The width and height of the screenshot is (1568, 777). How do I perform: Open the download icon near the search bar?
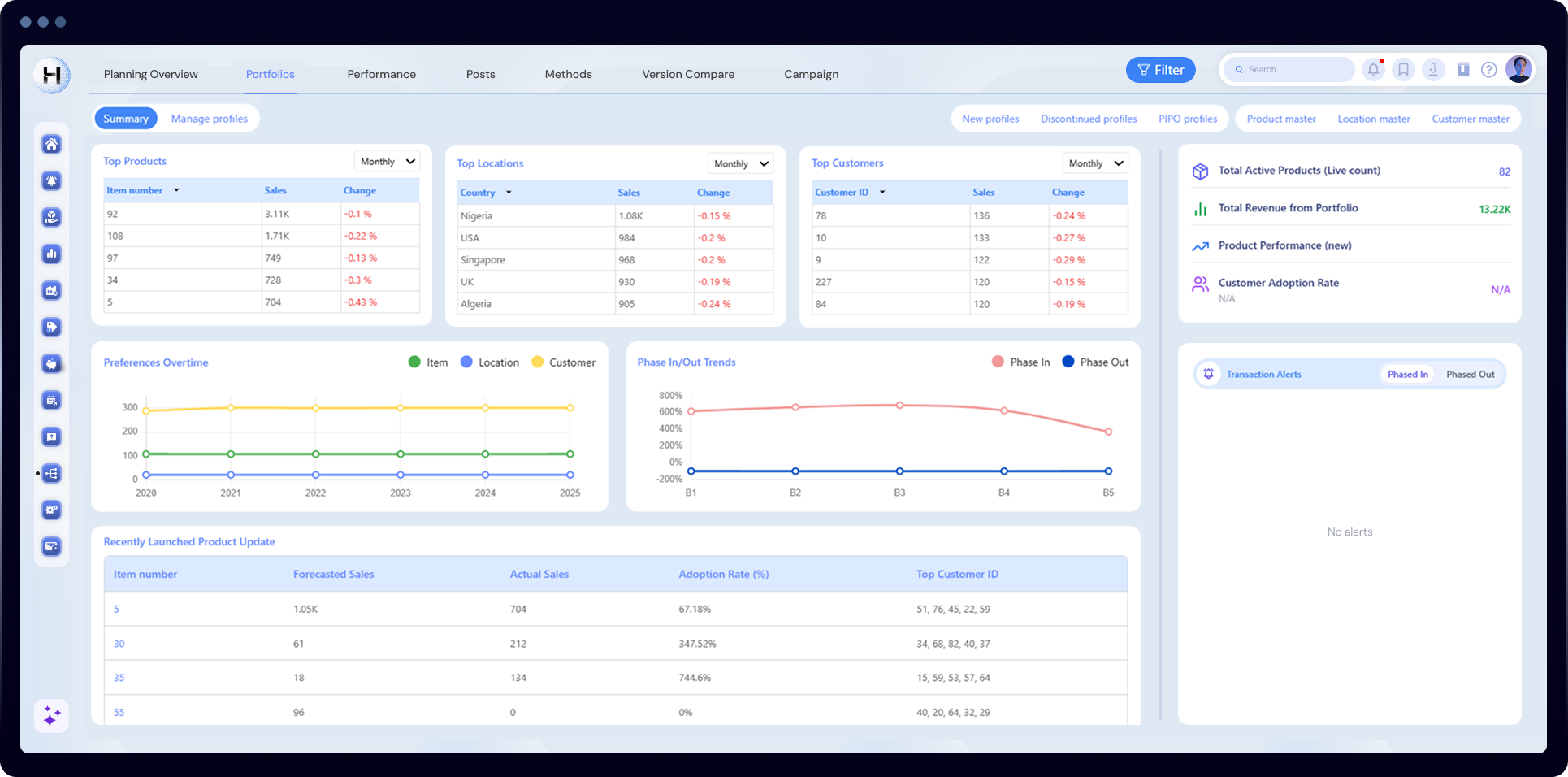tap(1433, 69)
